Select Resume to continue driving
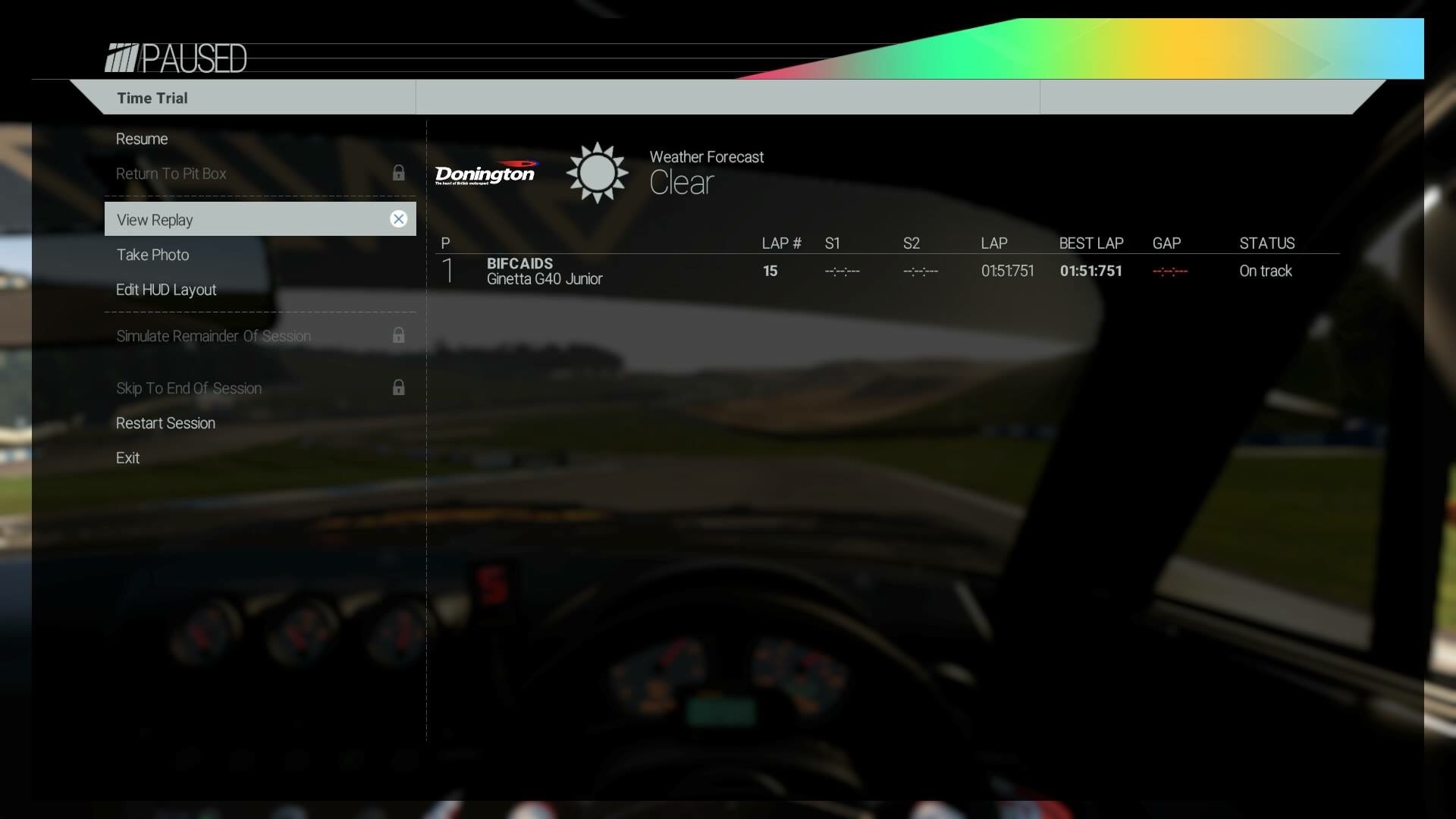This screenshot has width=1456, height=819. tap(142, 139)
